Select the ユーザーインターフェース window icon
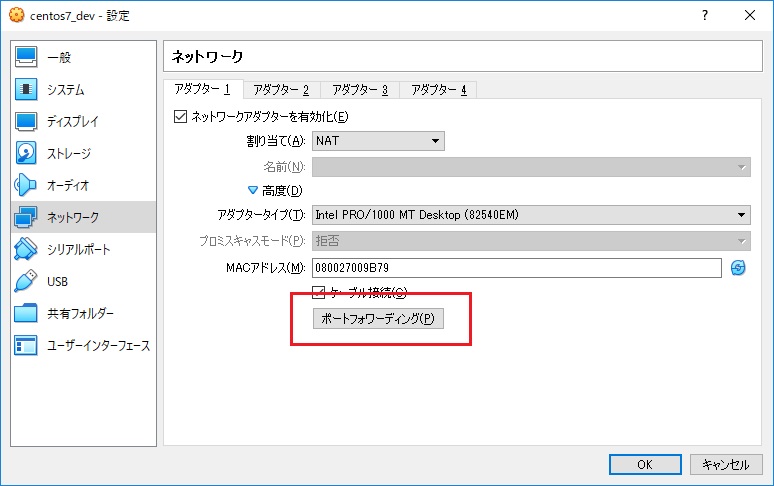The height and width of the screenshot is (486, 774). (x=26, y=345)
